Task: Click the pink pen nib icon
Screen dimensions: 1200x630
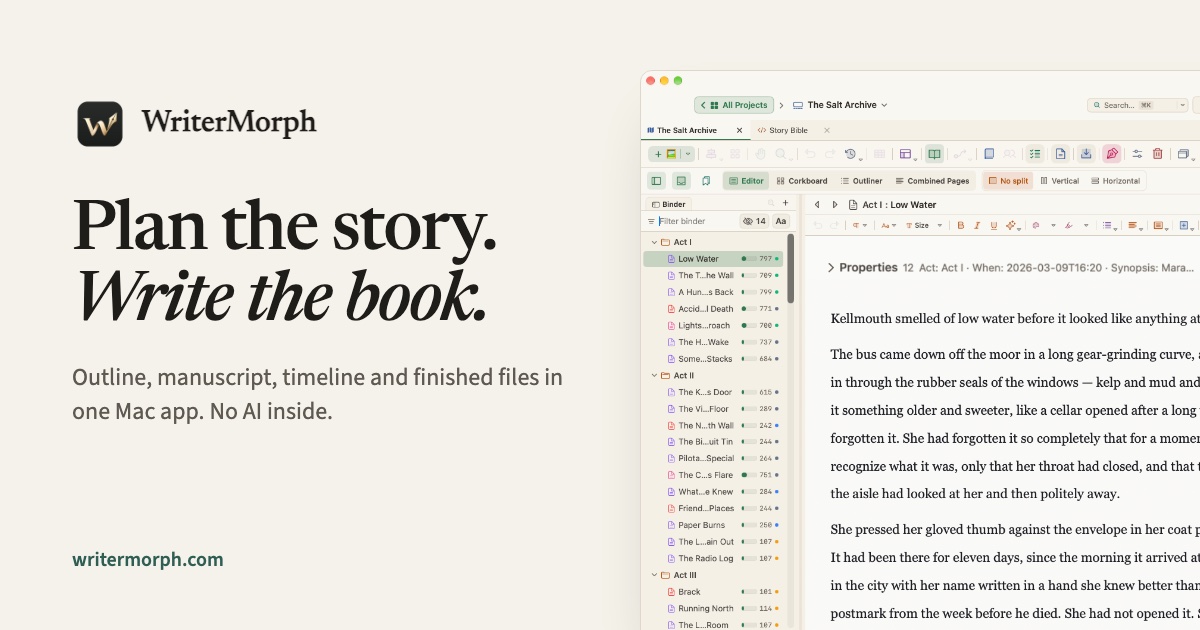Action: [1112, 154]
